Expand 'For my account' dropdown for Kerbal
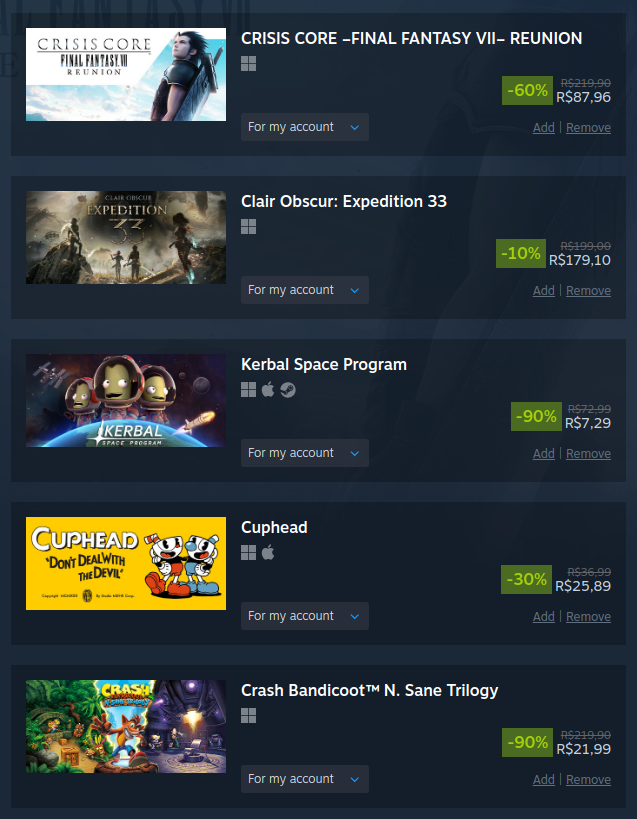The height and width of the screenshot is (819, 637). pos(305,453)
